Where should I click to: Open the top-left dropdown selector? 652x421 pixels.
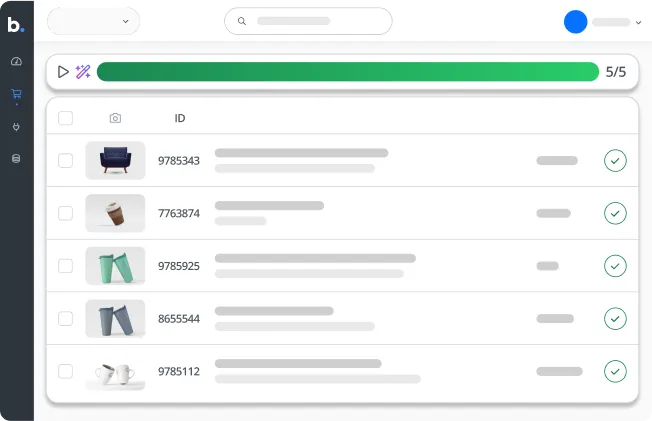click(x=93, y=21)
